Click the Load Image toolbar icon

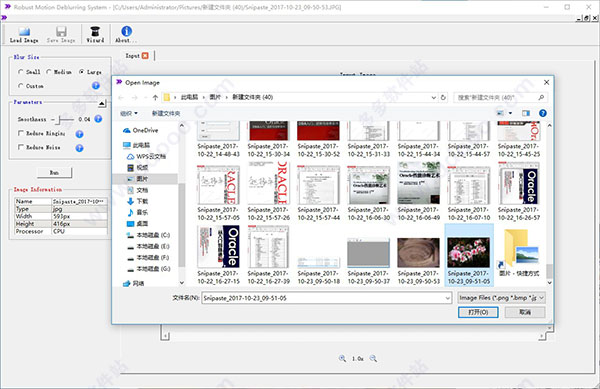(24, 34)
